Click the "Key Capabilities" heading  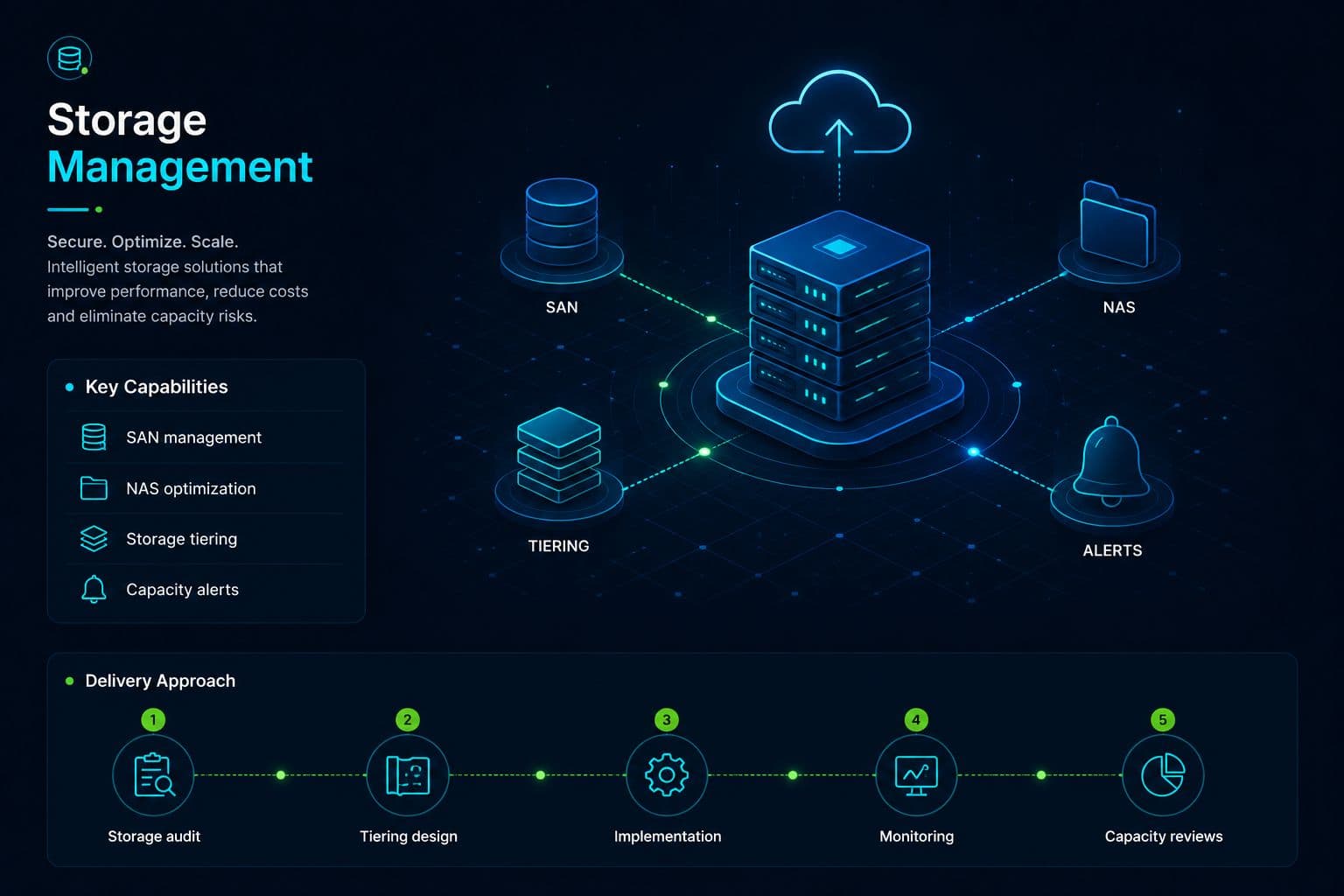point(157,387)
